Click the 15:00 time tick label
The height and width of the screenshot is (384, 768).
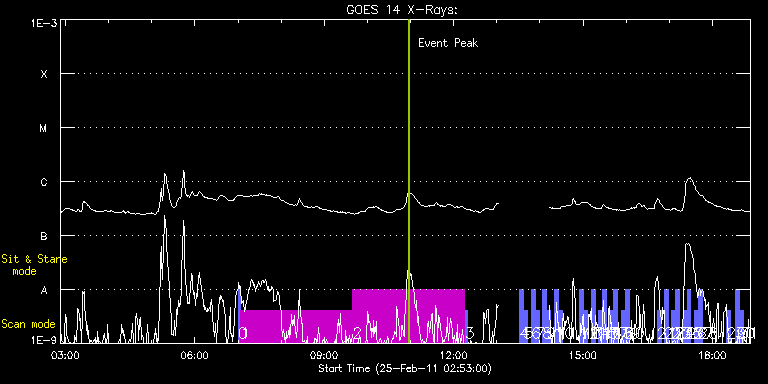pyautogui.click(x=582, y=355)
